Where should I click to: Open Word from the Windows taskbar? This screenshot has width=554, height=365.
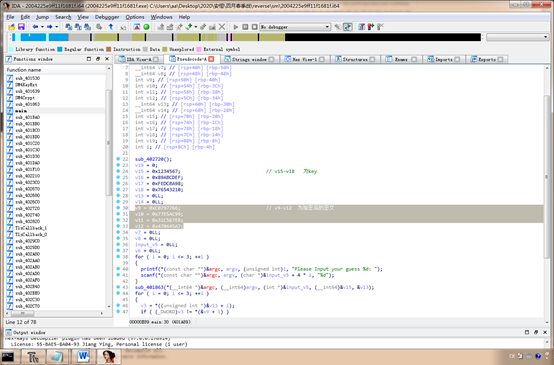[x=83, y=357]
